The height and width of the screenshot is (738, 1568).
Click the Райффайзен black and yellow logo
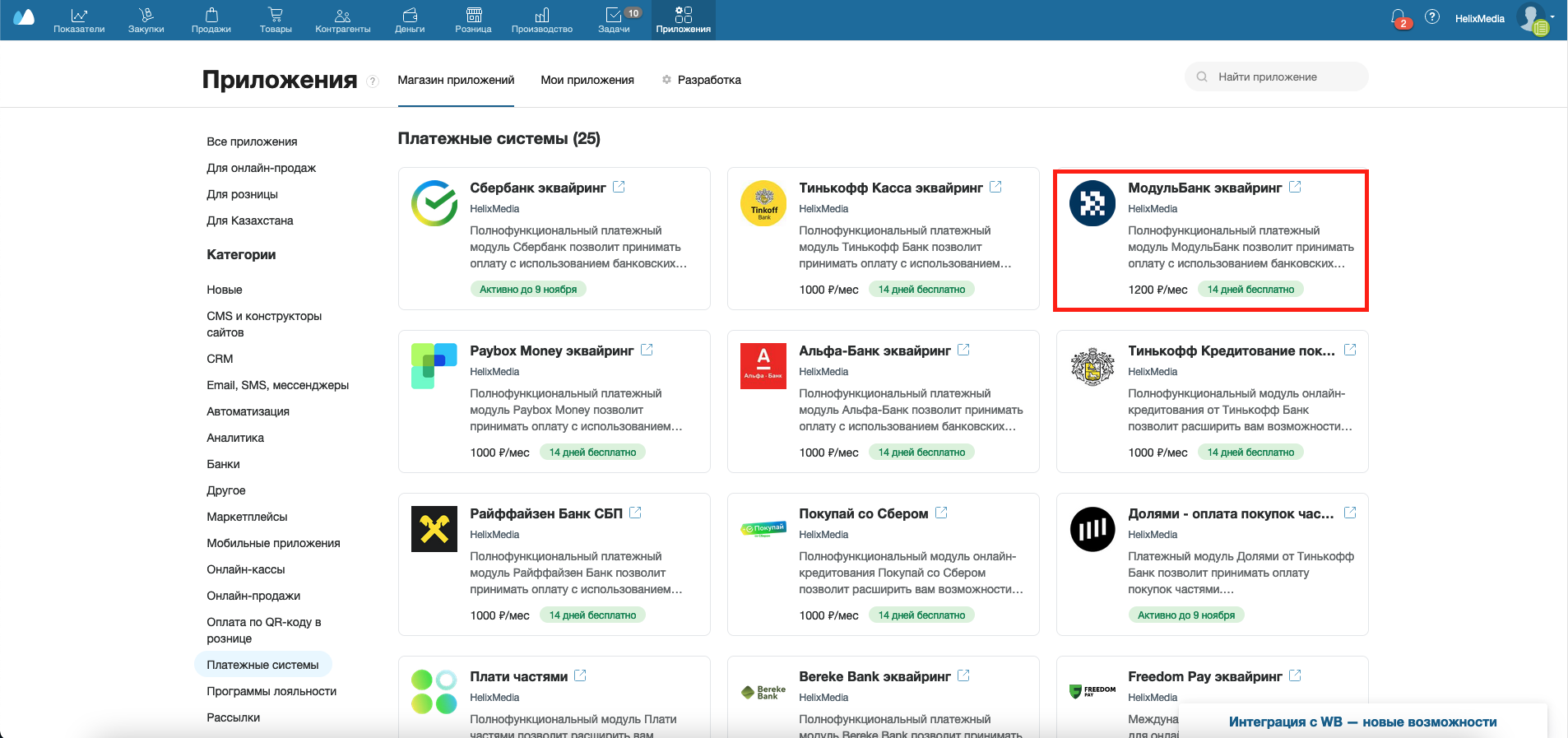(x=434, y=529)
